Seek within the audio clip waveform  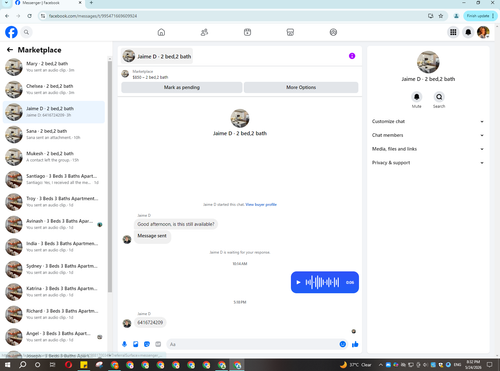(322, 282)
